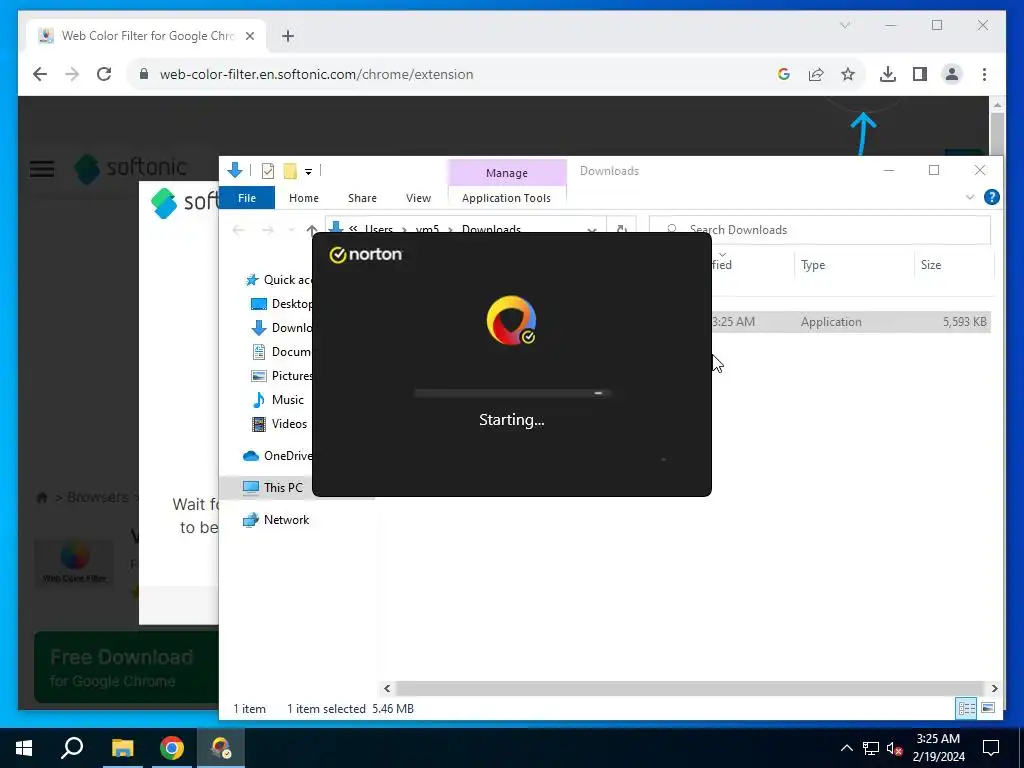Image resolution: width=1024 pixels, height=768 pixels.
Task: Click Search Downloads field
Action: (x=820, y=230)
